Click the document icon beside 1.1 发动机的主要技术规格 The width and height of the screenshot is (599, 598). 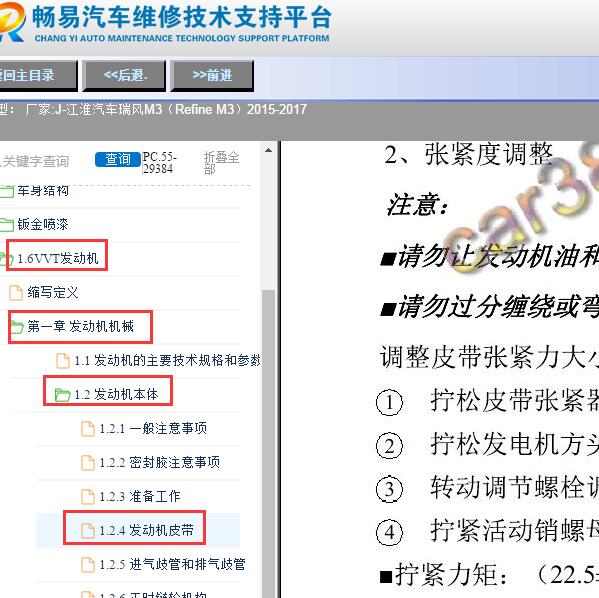(x=63, y=361)
